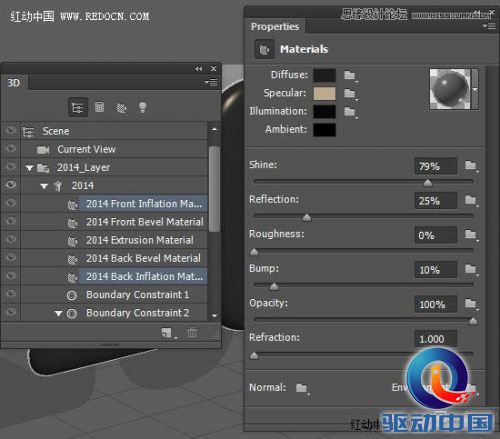Select the Whole Scene filter icon
The height and width of the screenshot is (439, 500).
tap(78, 107)
